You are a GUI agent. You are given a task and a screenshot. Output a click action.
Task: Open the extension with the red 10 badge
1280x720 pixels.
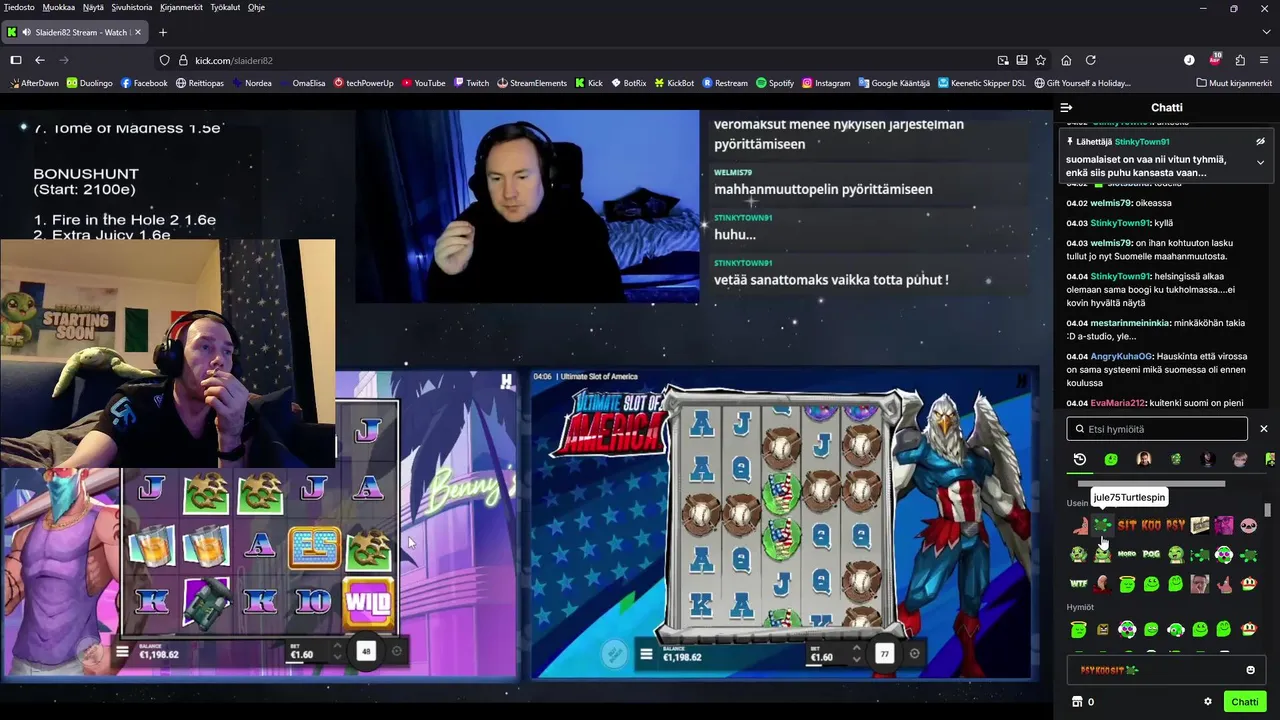(x=1215, y=59)
